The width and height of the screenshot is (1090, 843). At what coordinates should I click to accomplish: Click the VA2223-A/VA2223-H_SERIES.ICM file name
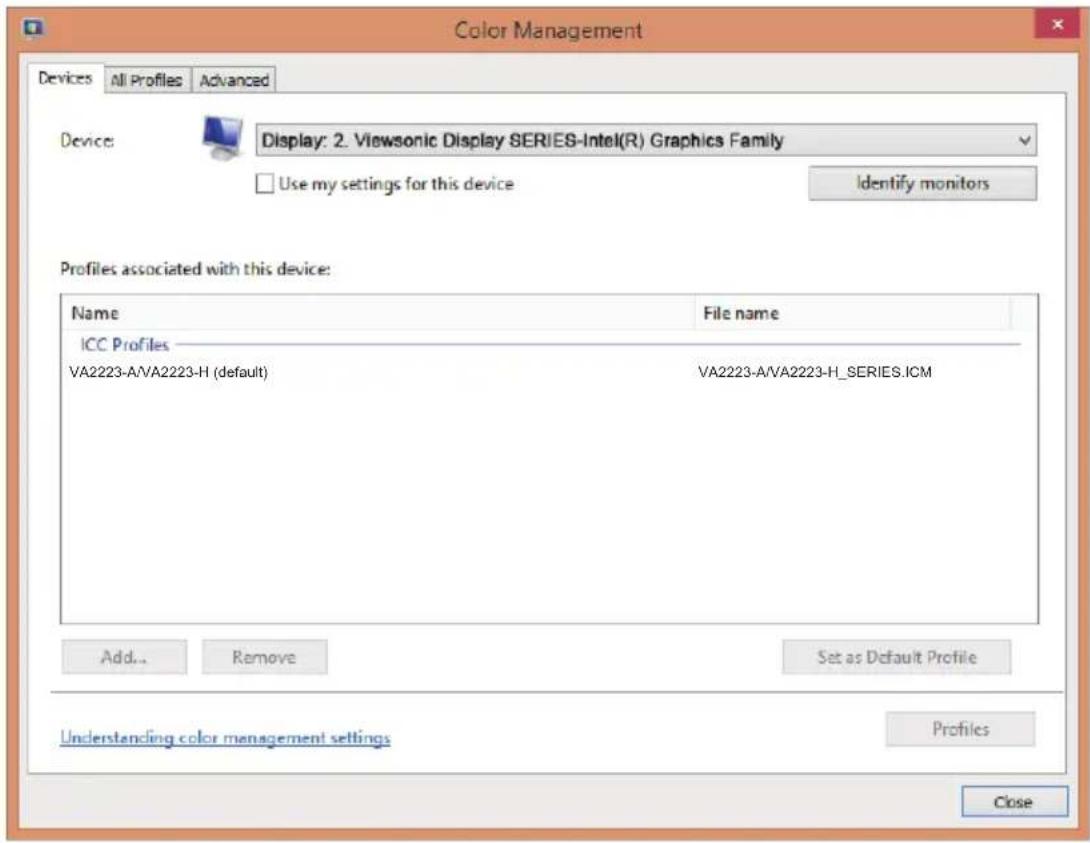[815, 372]
